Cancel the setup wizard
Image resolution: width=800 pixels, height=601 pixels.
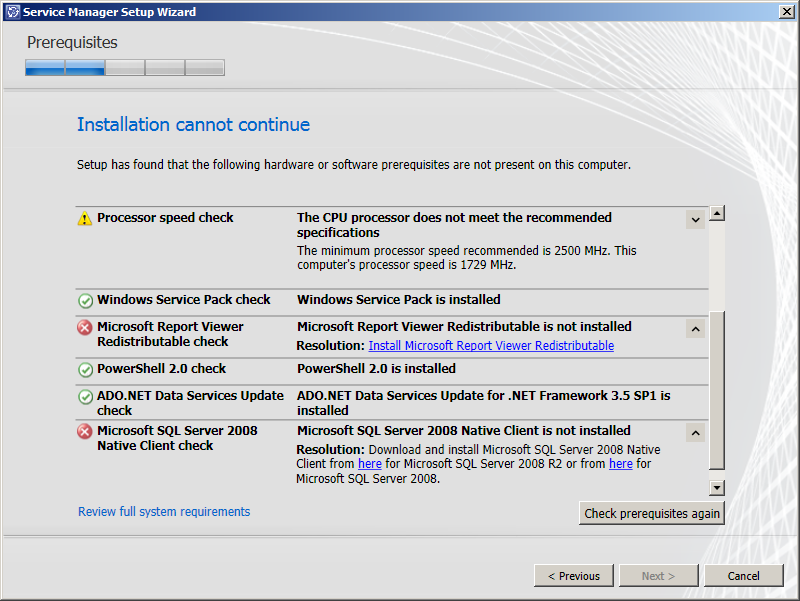tap(743, 576)
